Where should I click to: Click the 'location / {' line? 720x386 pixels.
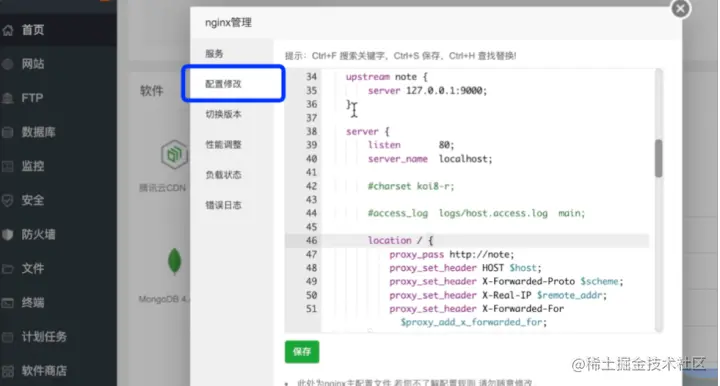400,241
